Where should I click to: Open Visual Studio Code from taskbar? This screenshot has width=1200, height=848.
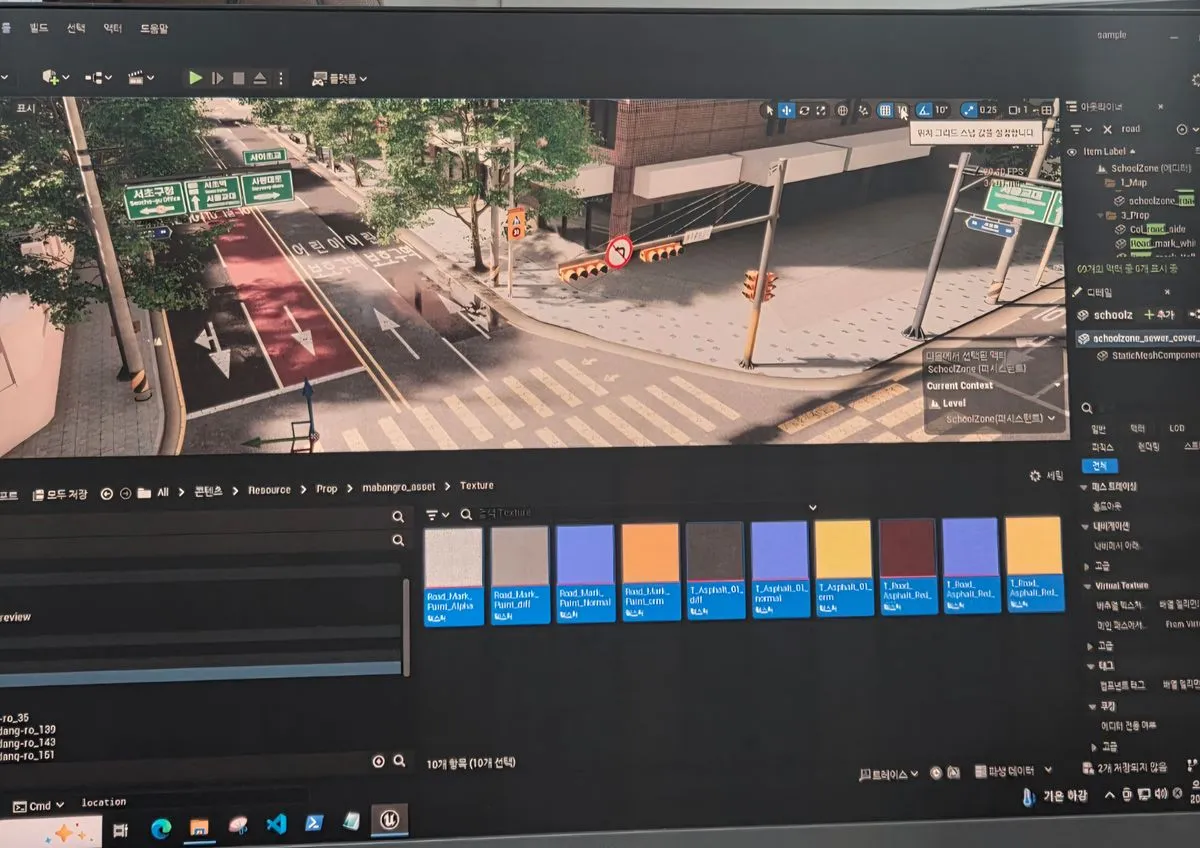pyautogui.click(x=276, y=825)
